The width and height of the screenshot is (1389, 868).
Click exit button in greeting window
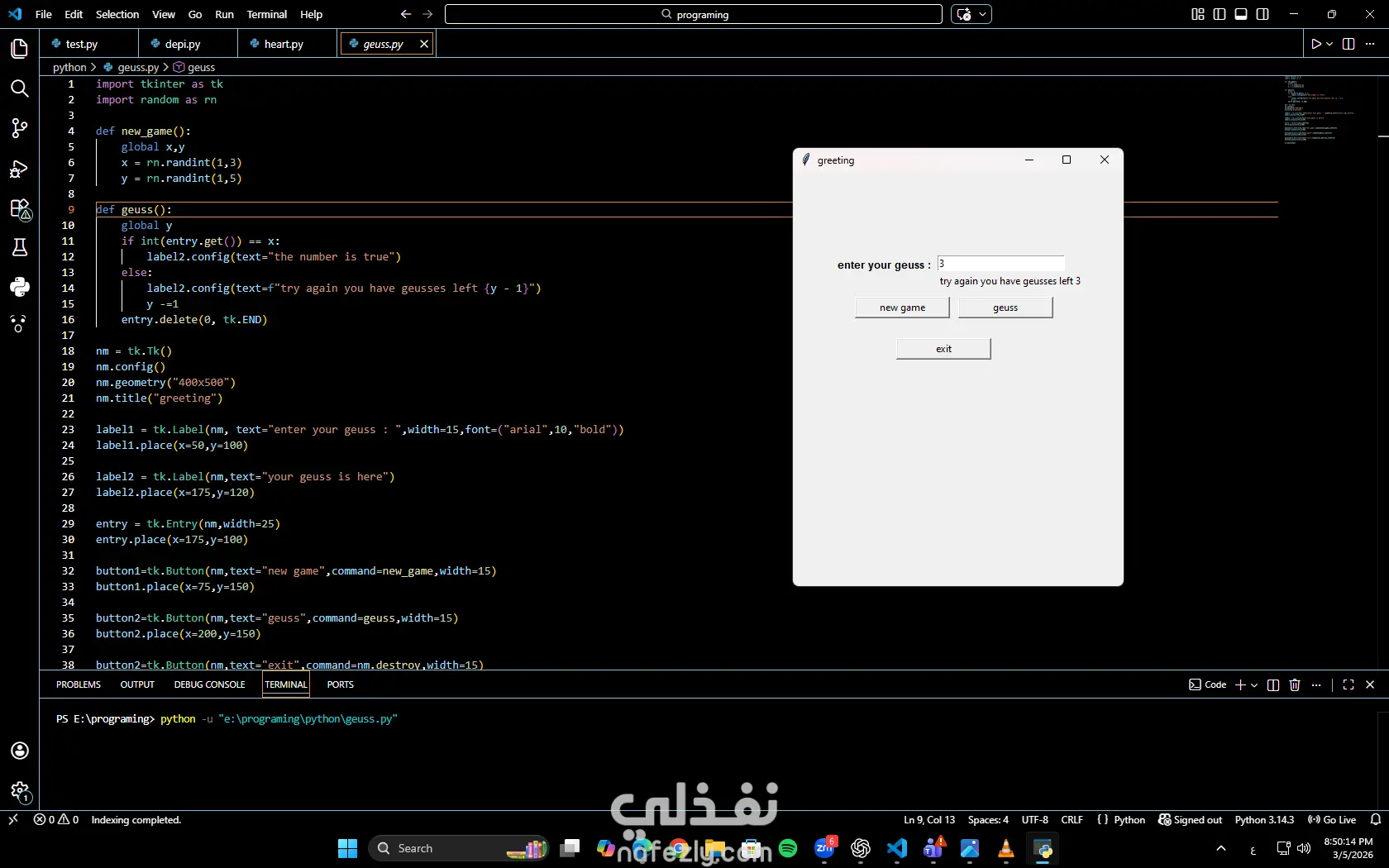click(x=943, y=349)
